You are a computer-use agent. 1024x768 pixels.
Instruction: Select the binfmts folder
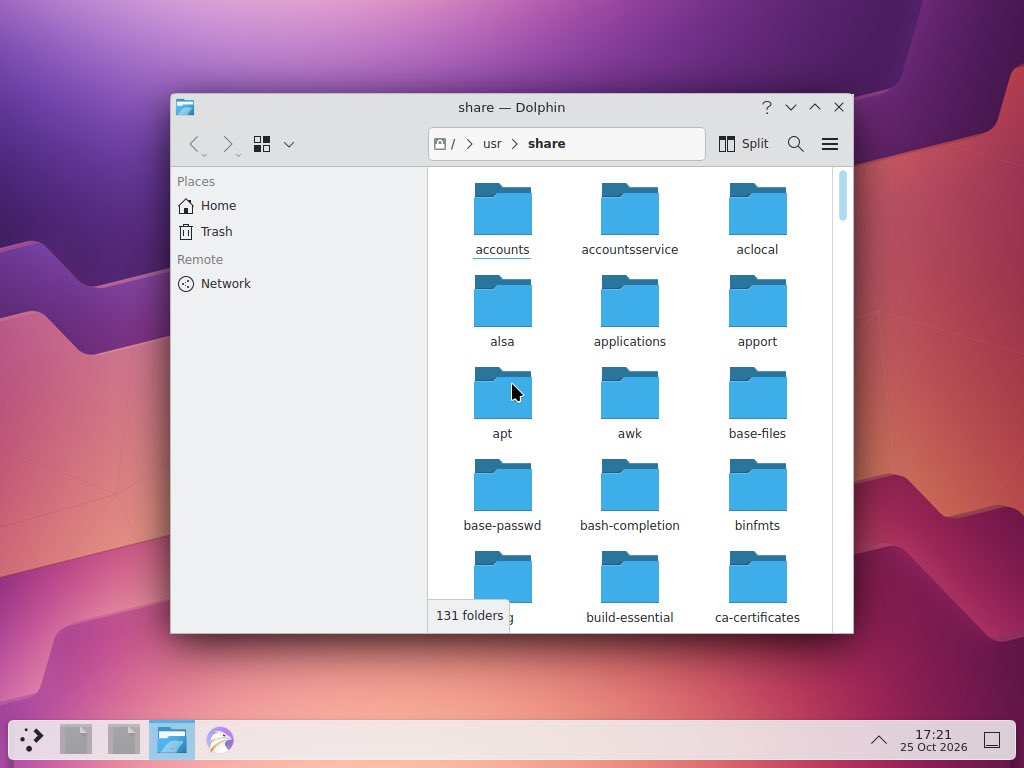pos(758,496)
